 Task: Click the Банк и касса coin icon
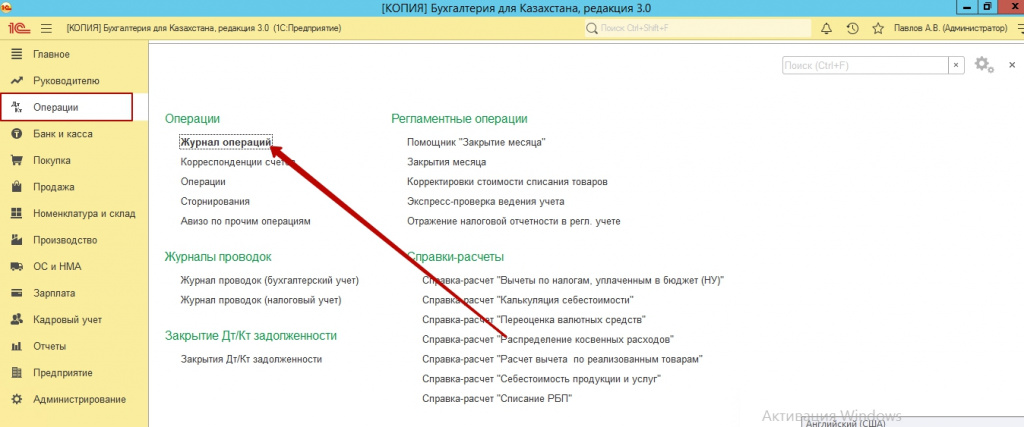pos(18,134)
